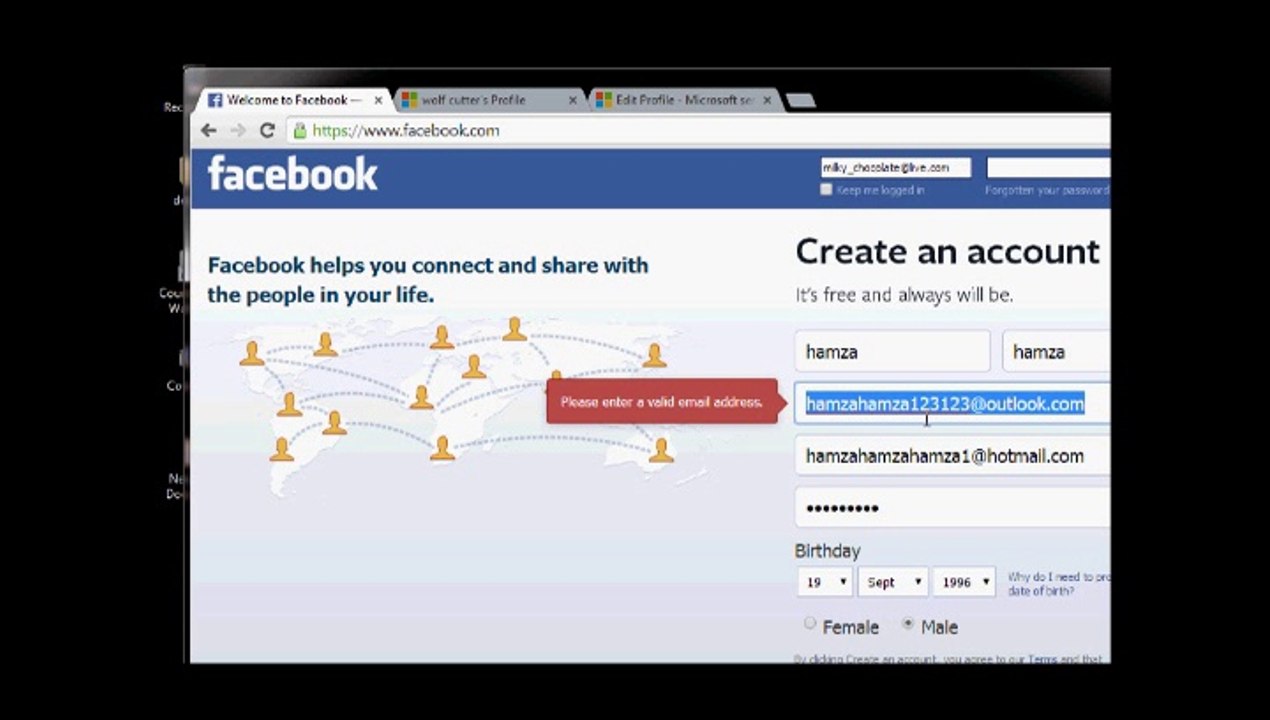
Task: Close the wolf cutter's Profile tab
Action: pos(573,100)
